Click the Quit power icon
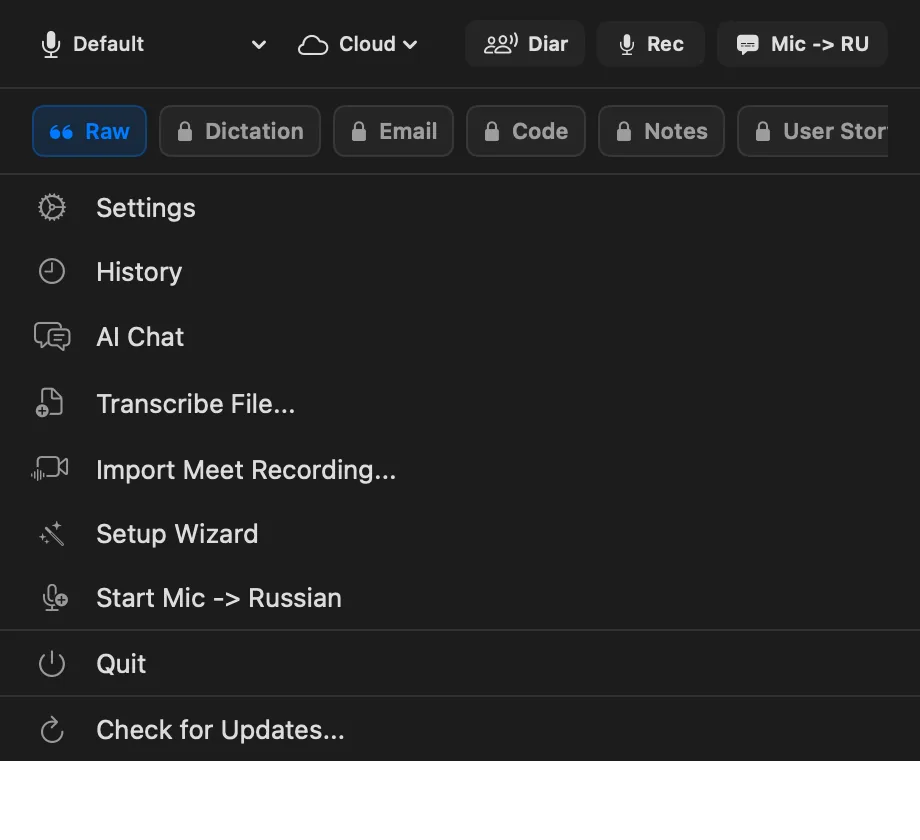920x840 pixels. (x=52, y=663)
